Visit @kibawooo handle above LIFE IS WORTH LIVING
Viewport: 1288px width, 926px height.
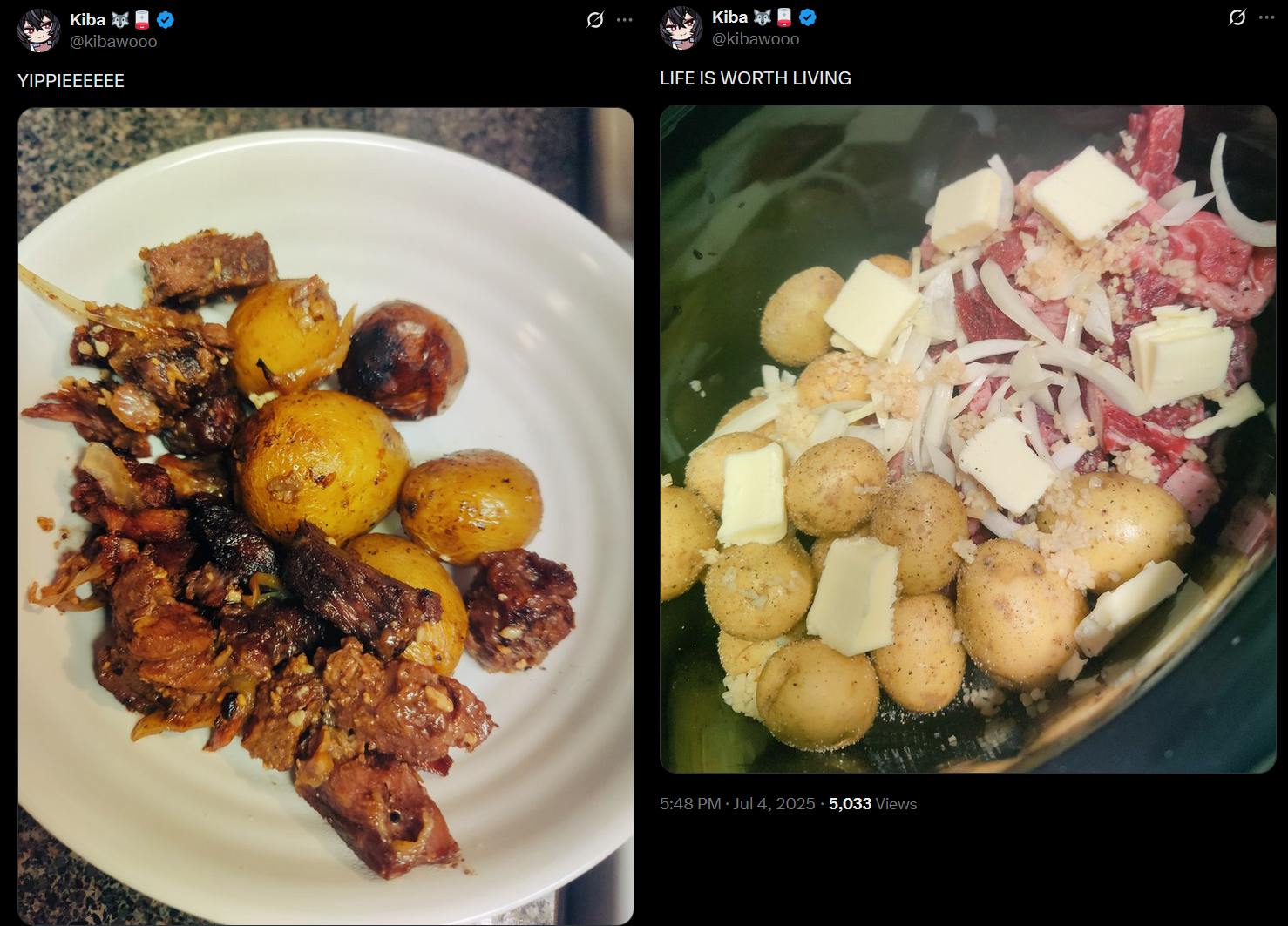pos(756,39)
